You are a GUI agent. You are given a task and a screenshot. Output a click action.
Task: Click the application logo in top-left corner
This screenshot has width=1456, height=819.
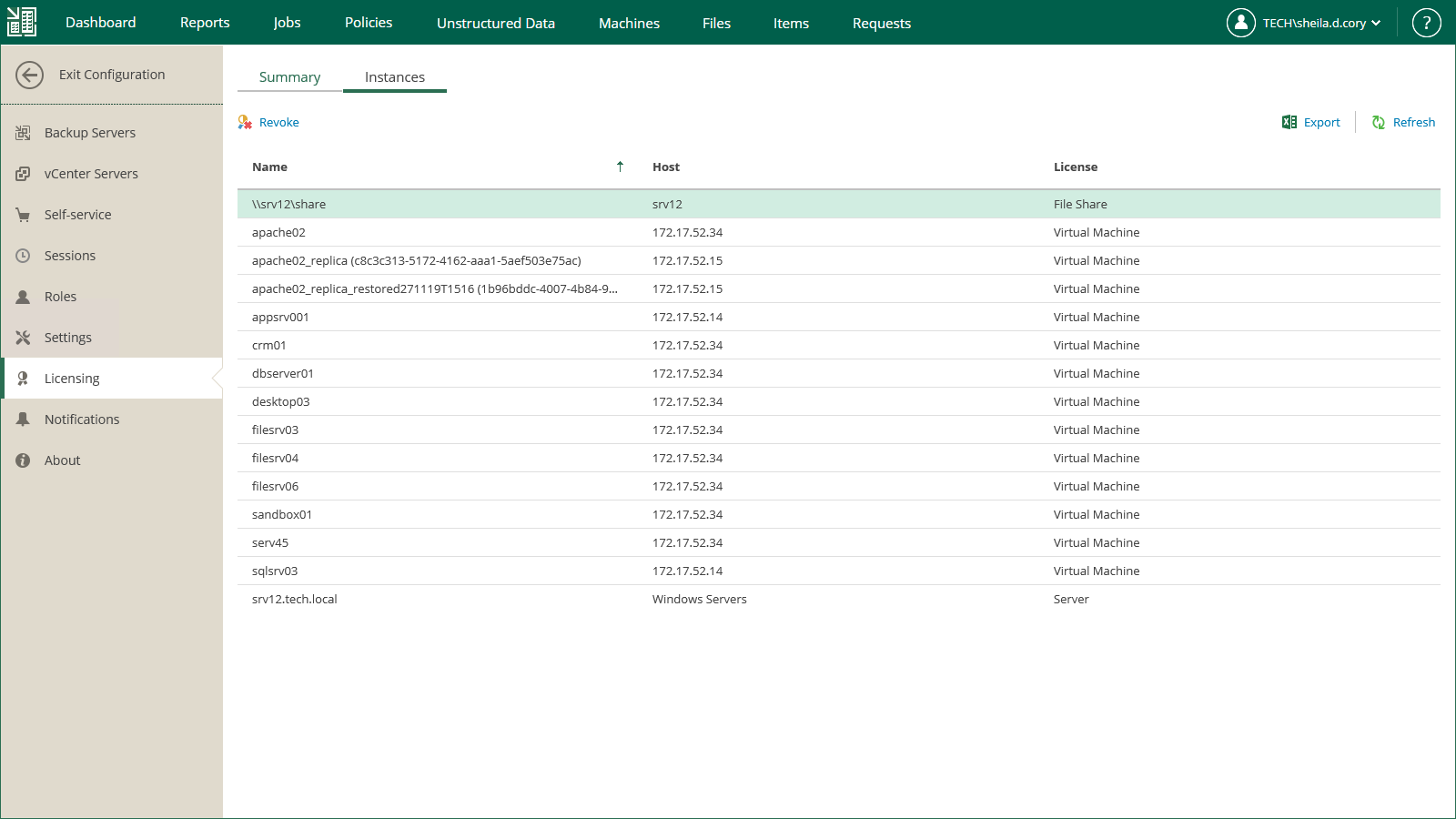point(22,22)
